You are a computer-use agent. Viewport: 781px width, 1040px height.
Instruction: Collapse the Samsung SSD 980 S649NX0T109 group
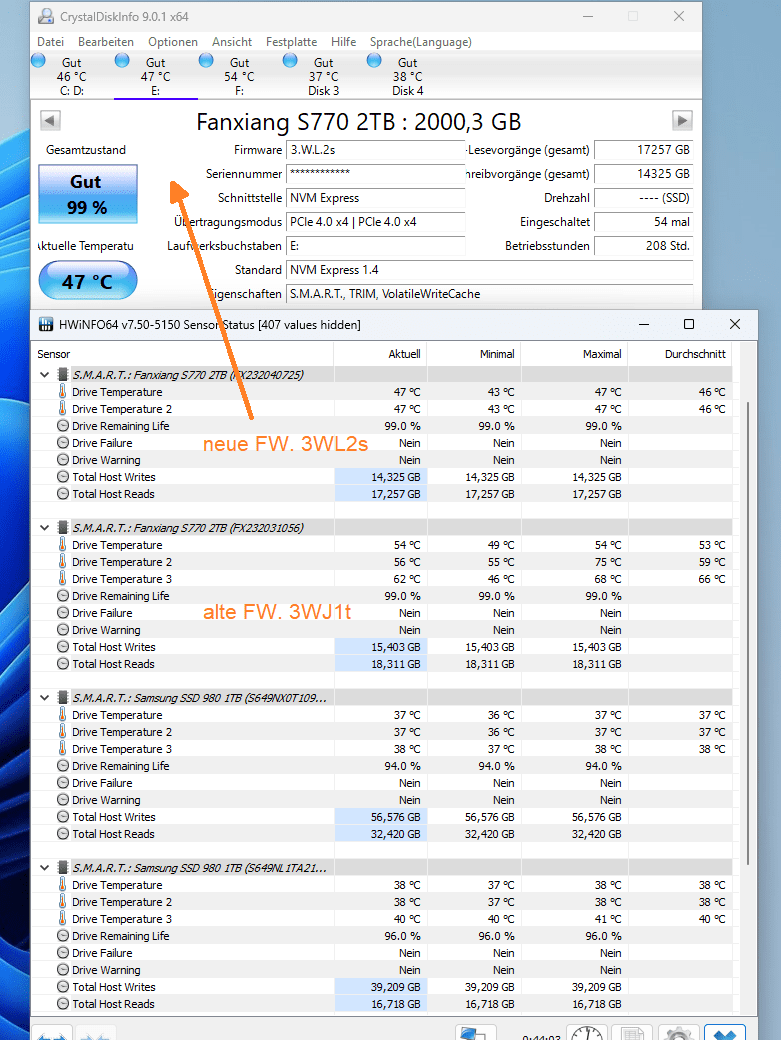click(44, 698)
